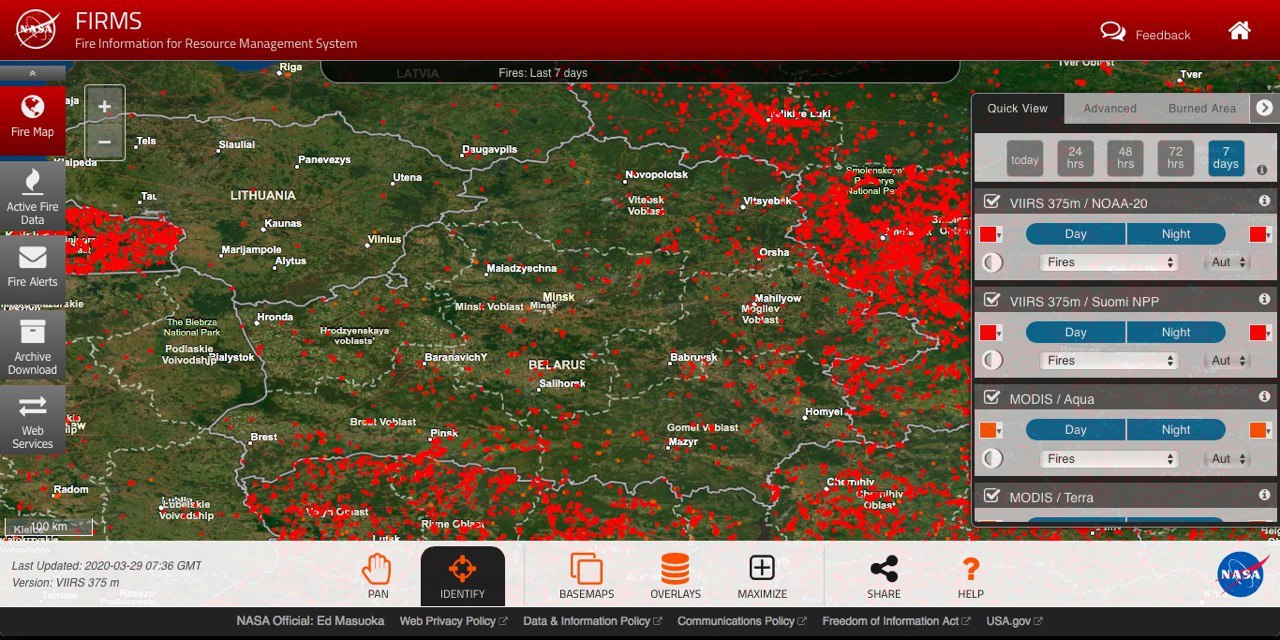Select the 72 hrs time range
This screenshot has height=640, width=1280.
[x=1175, y=159]
